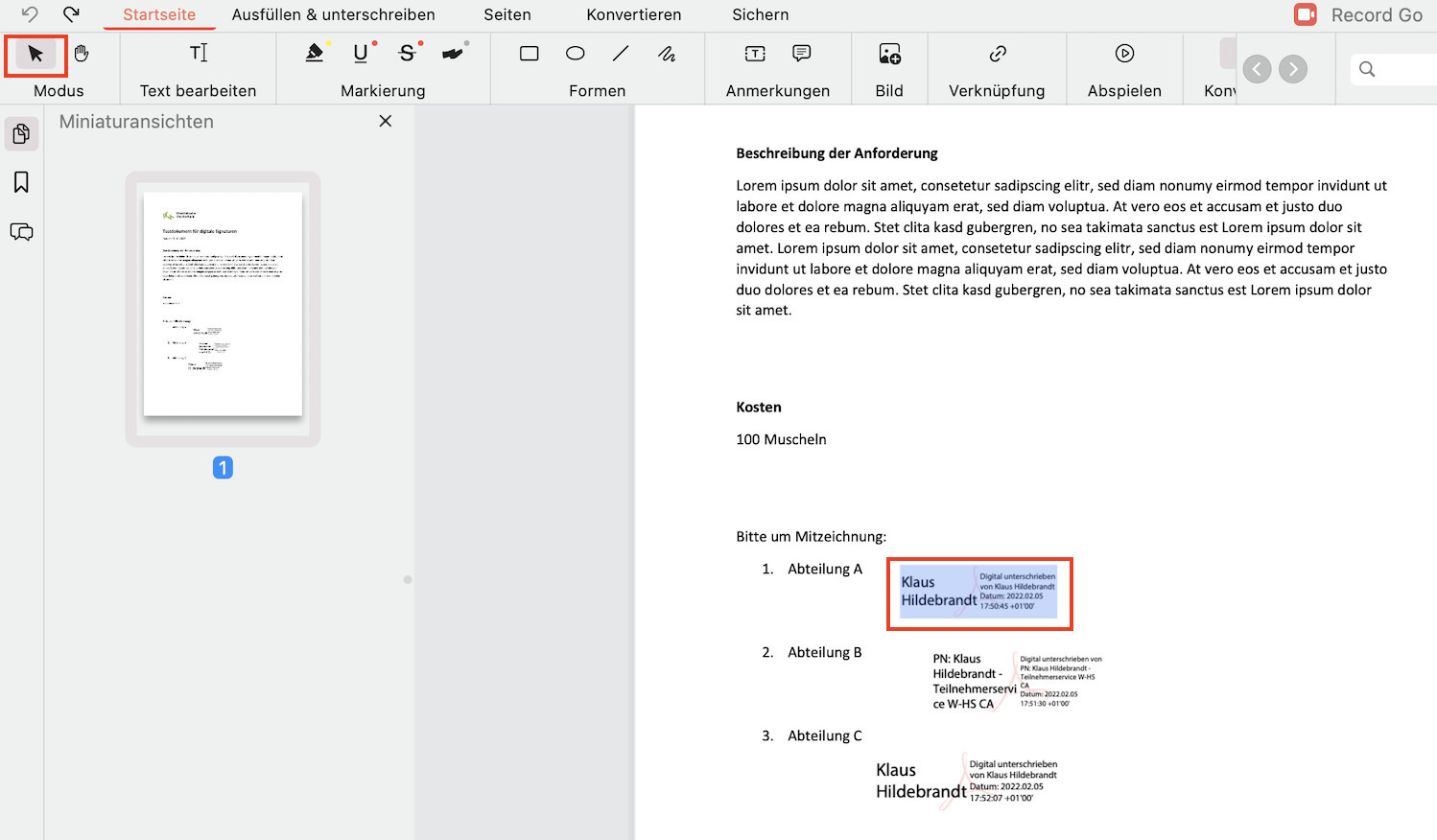Click the Abteilung B list item
Image resolution: width=1437 pixels, height=840 pixels.
tap(825, 652)
